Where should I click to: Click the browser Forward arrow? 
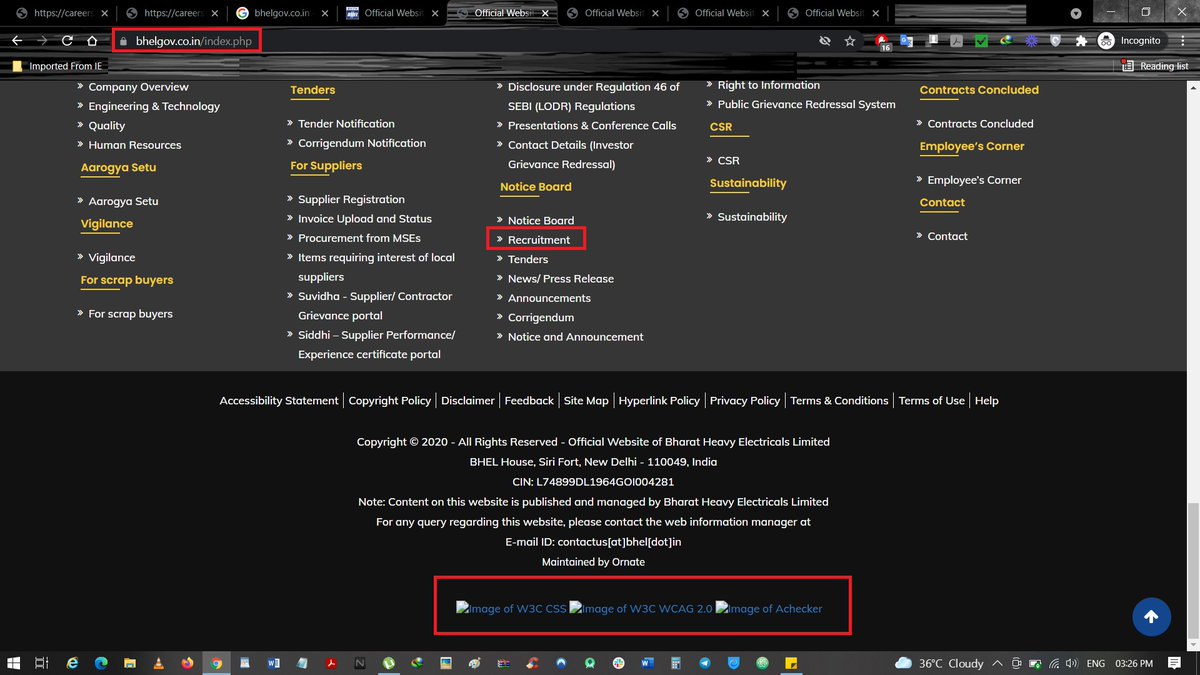42,41
